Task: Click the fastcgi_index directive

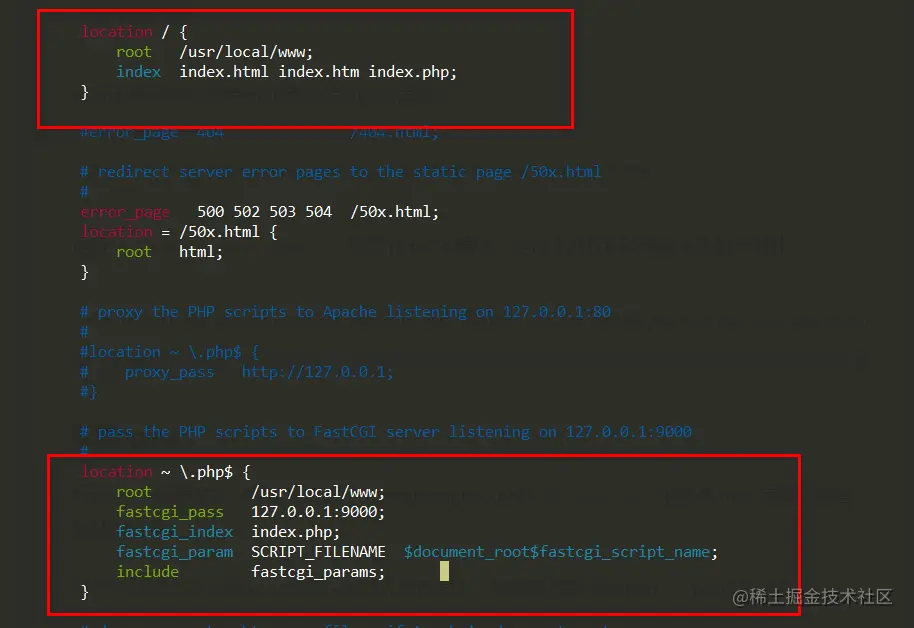Action: coord(175,531)
